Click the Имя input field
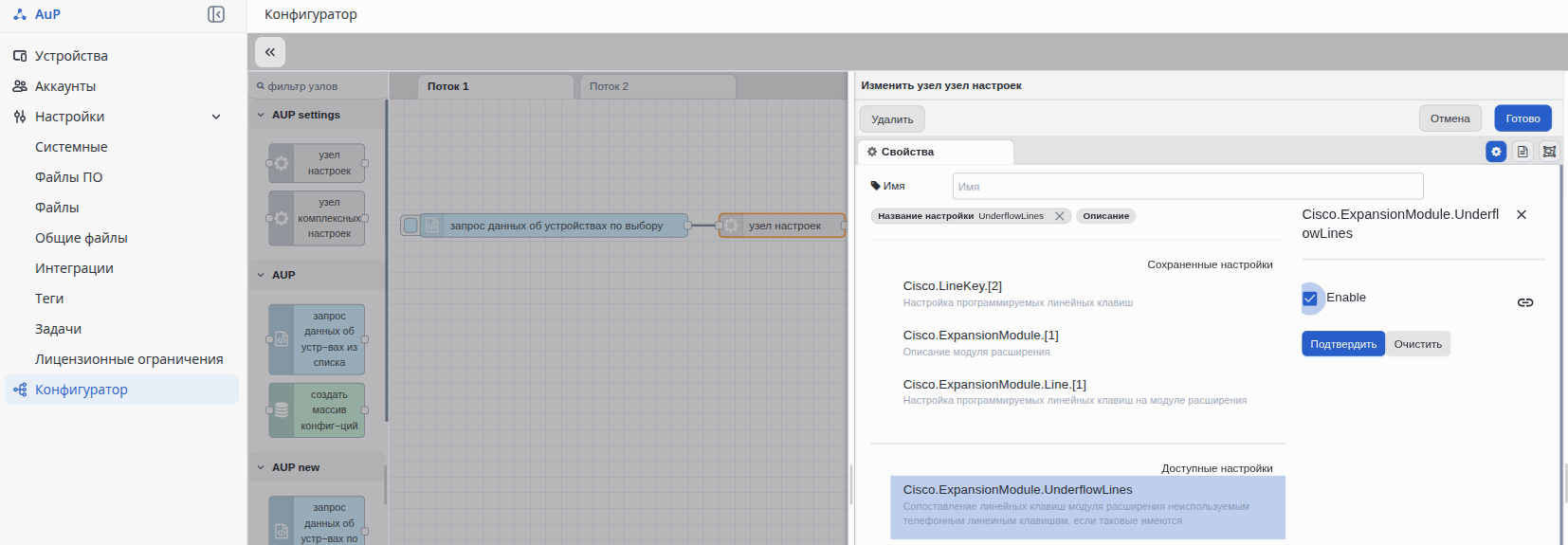 1188,186
